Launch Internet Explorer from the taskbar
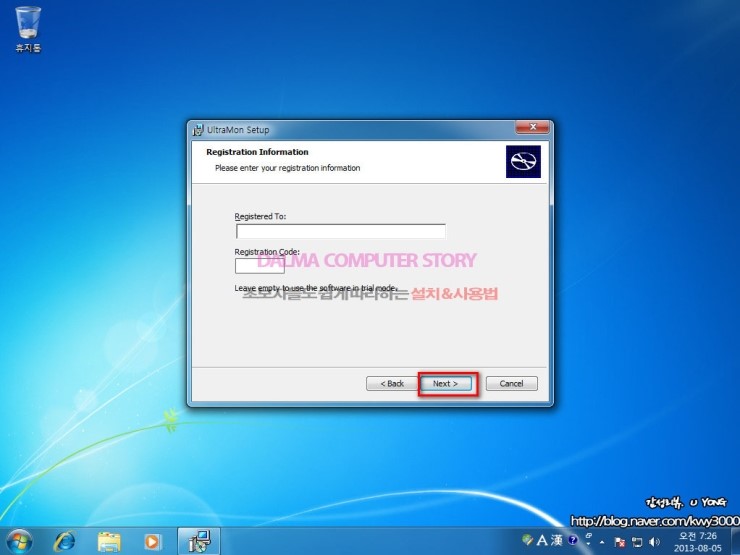 click(x=65, y=541)
